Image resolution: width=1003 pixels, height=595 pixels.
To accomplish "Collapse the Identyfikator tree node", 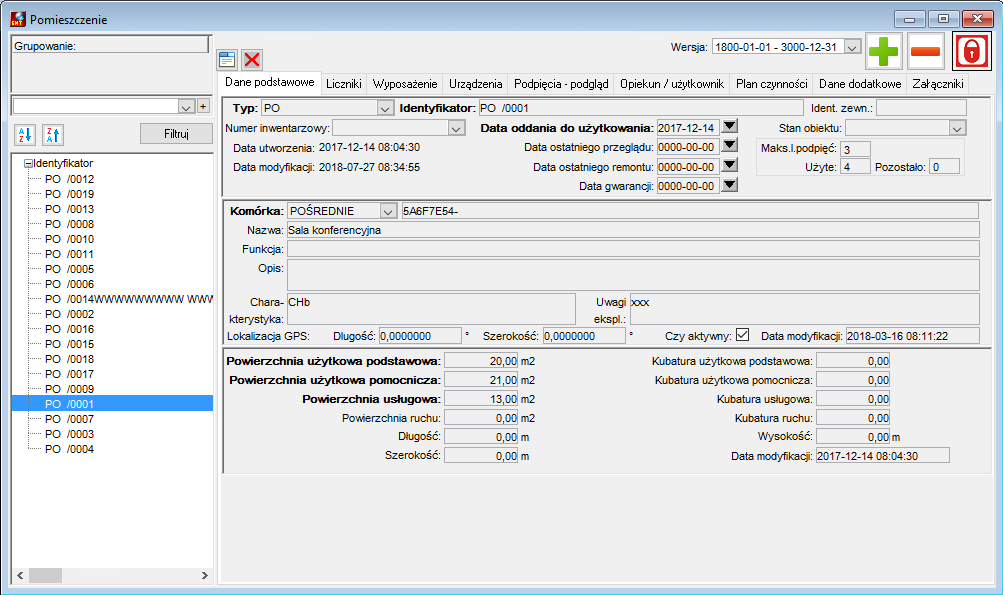I will pyautogui.click(x=28, y=164).
